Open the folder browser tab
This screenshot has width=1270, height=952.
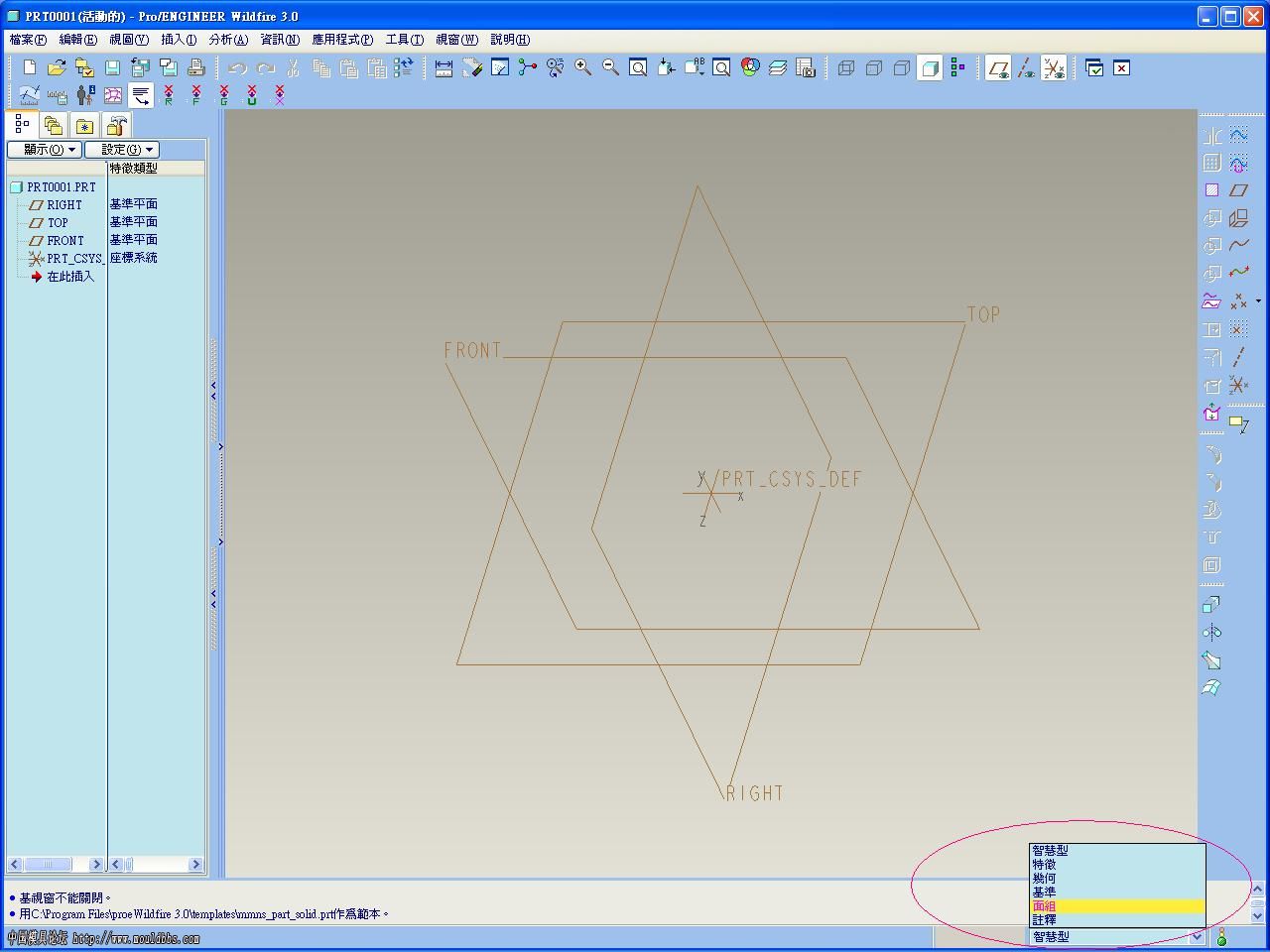[x=54, y=126]
